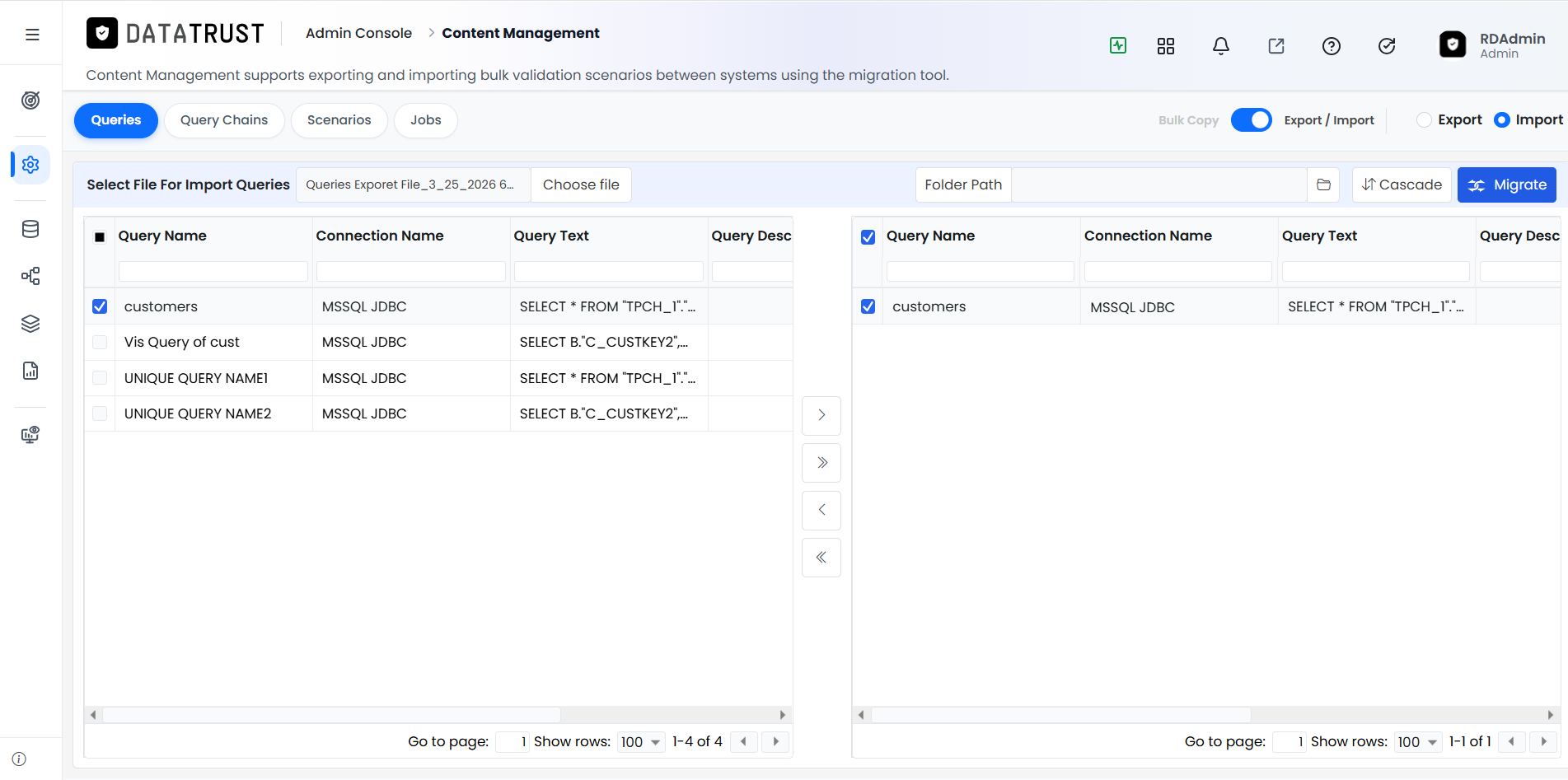The height and width of the screenshot is (780, 1568).
Task: Open the RDAdmin user profile avatar
Action: [x=1453, y=44]
